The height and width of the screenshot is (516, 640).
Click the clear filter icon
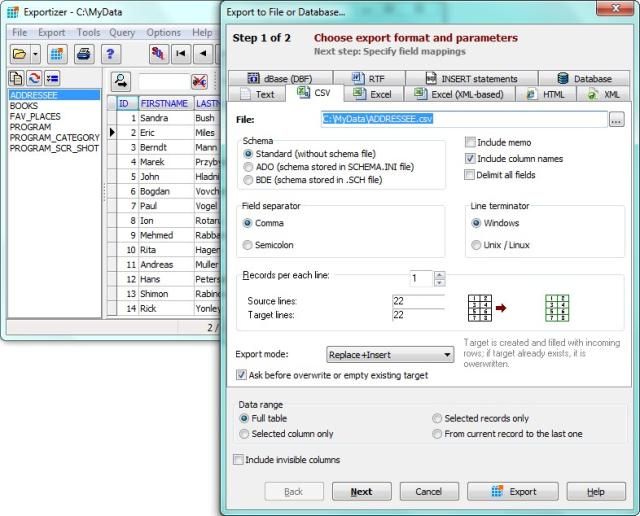[199, 81]
